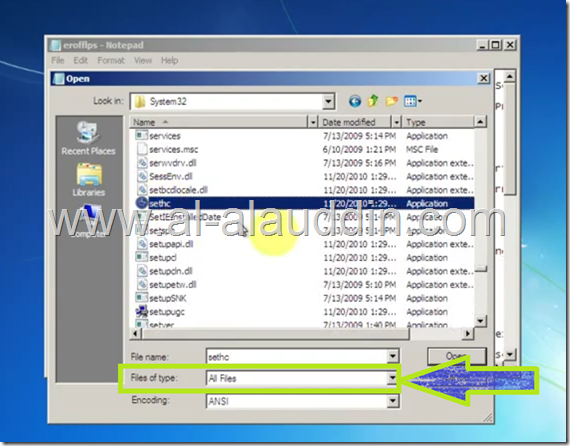This screenshot has height=446, width=570.
Task: Sort by Date modified column header
Action: click(356, 122)
